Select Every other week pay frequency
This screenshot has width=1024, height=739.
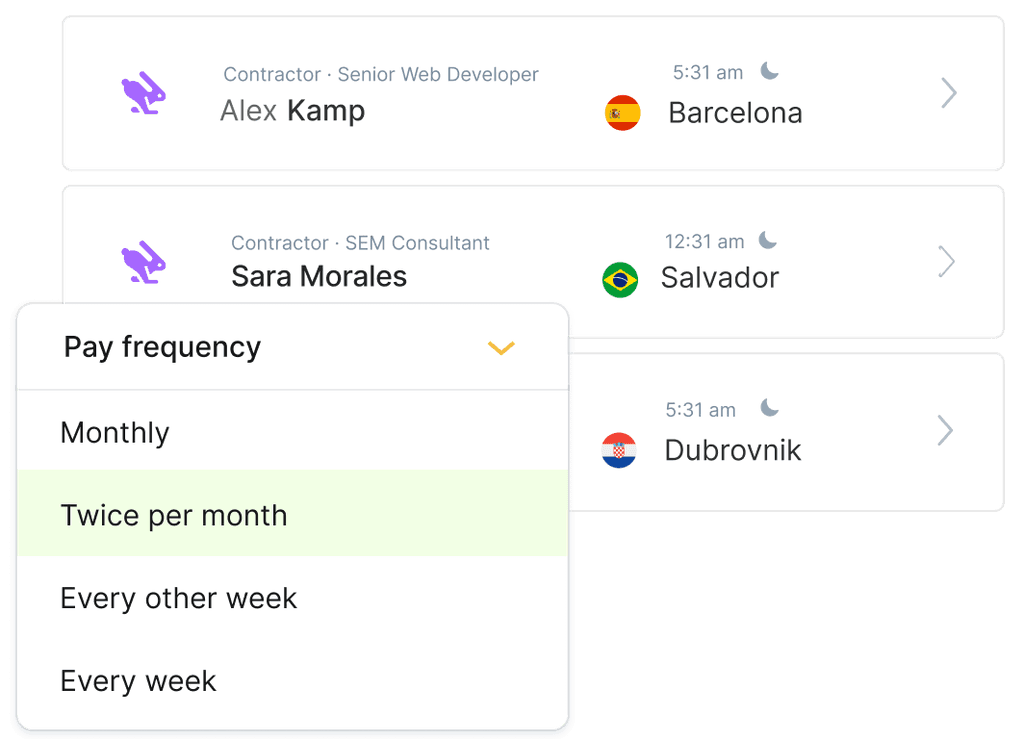[x=179, y=599]
